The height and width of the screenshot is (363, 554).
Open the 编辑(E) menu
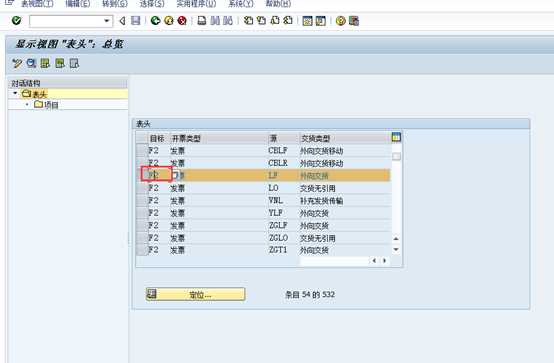pyautogui.click(x=78, y=4)
